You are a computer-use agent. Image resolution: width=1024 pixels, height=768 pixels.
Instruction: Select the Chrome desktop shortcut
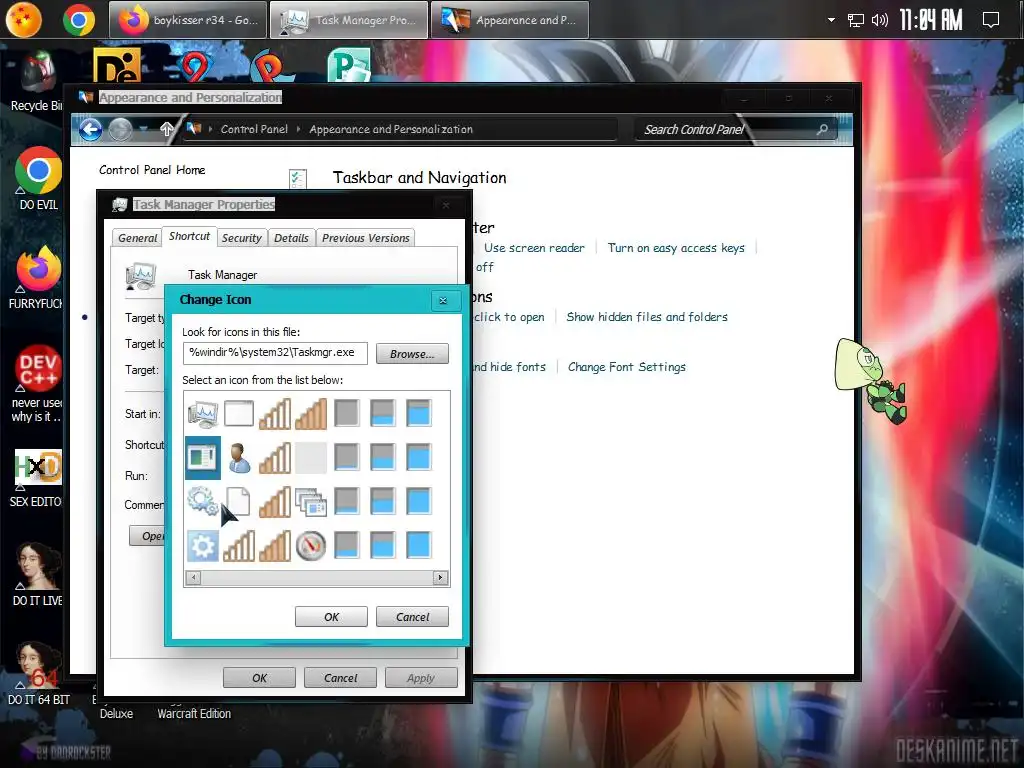pos(38,178)
